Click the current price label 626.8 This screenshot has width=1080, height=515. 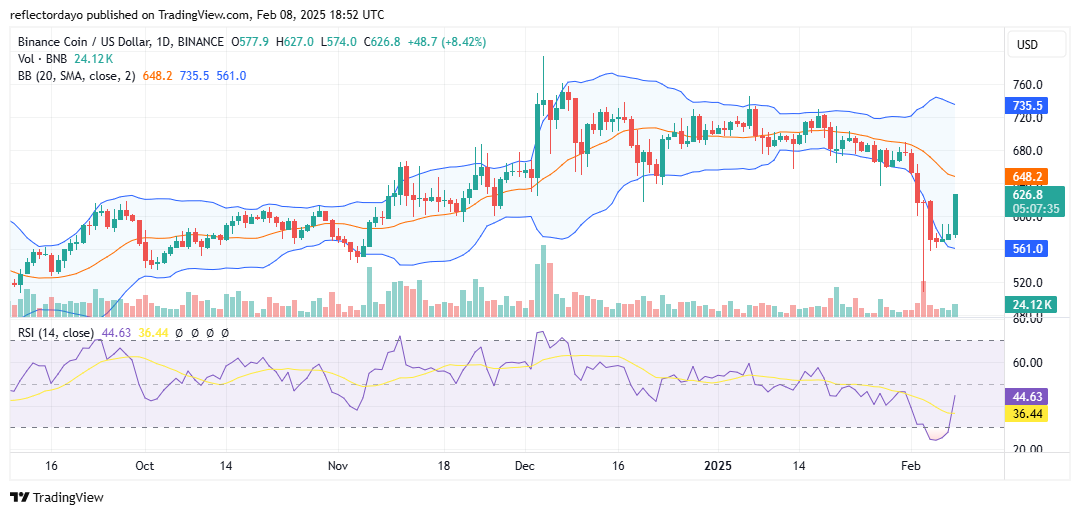click(x=1027, y=195)
